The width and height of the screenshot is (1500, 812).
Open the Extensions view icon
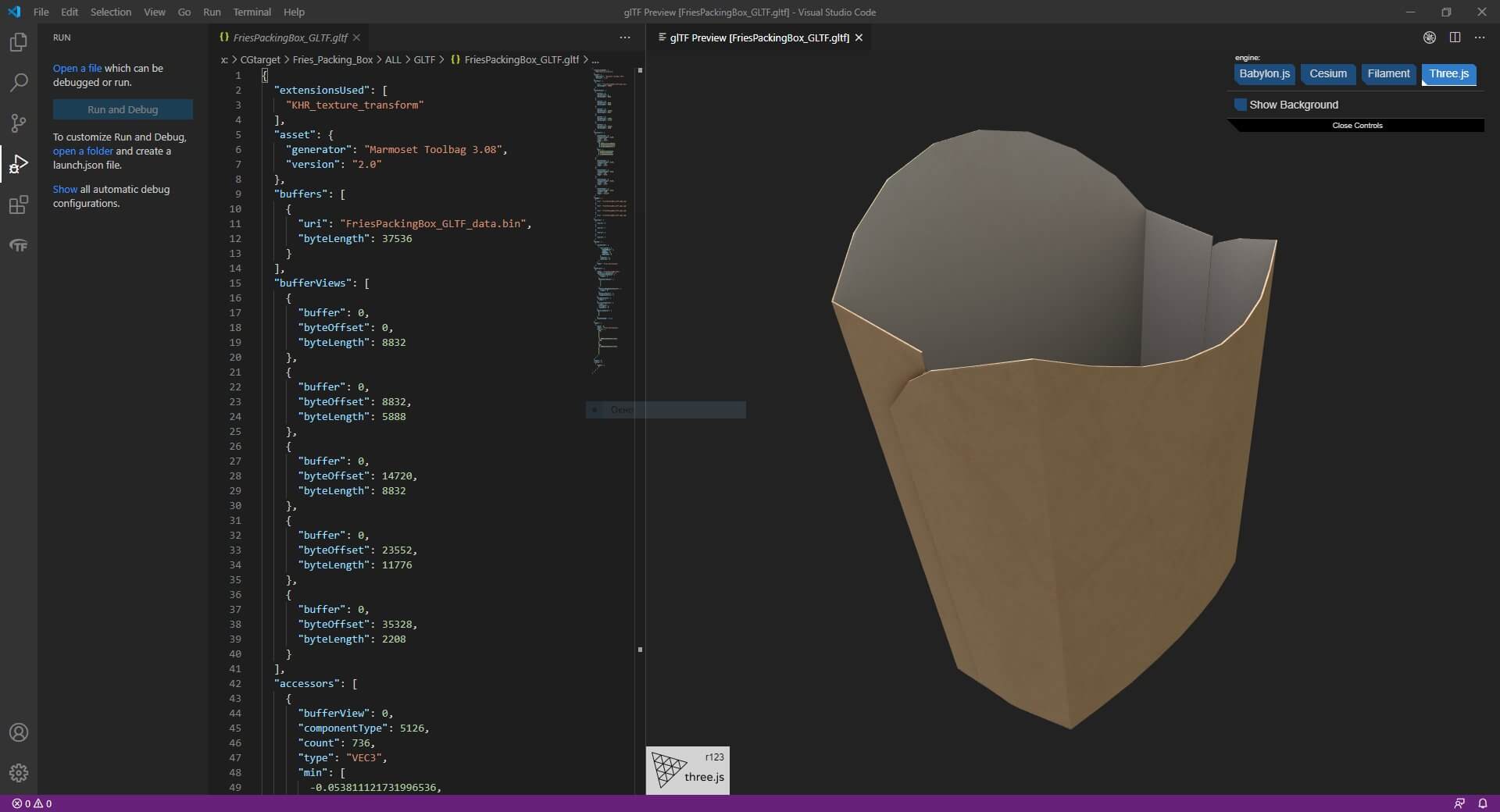coord(18,205)
